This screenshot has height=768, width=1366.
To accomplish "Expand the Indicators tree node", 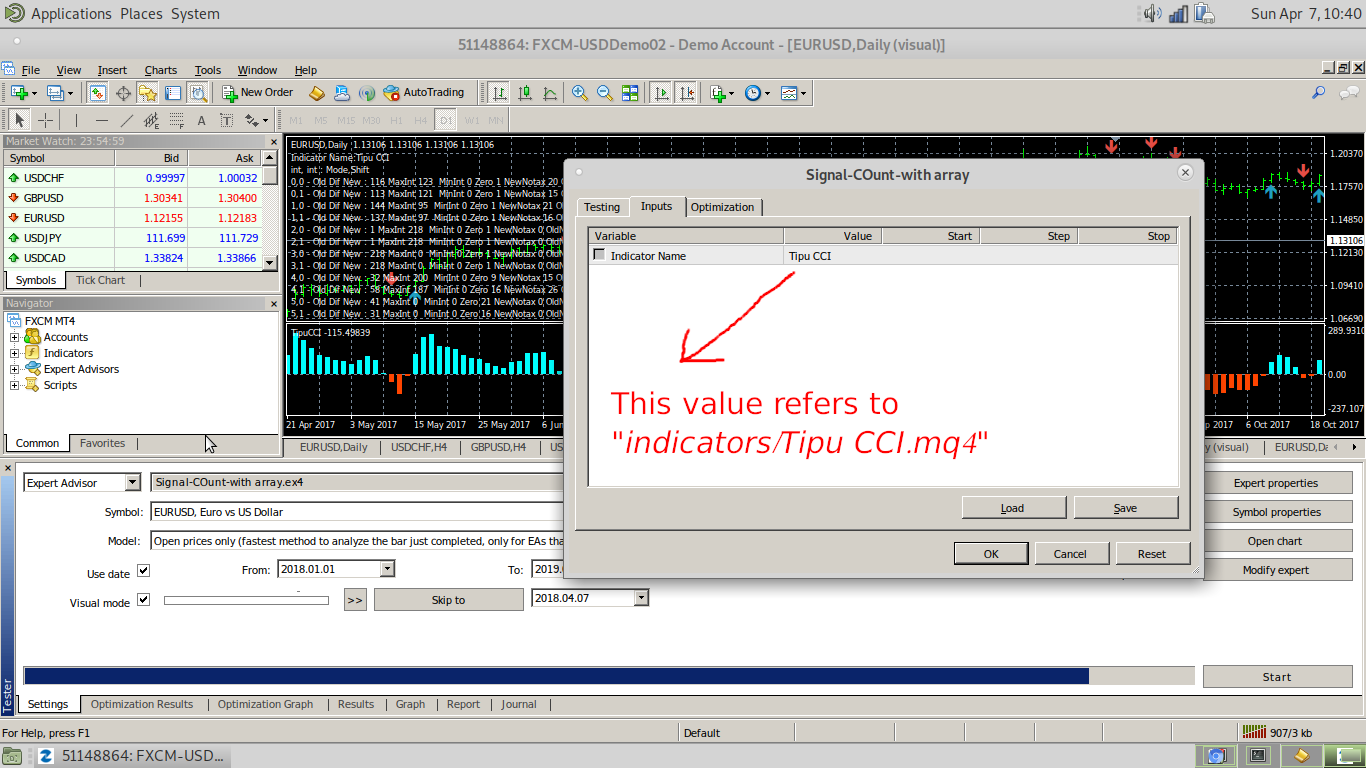I will [14, 353].
